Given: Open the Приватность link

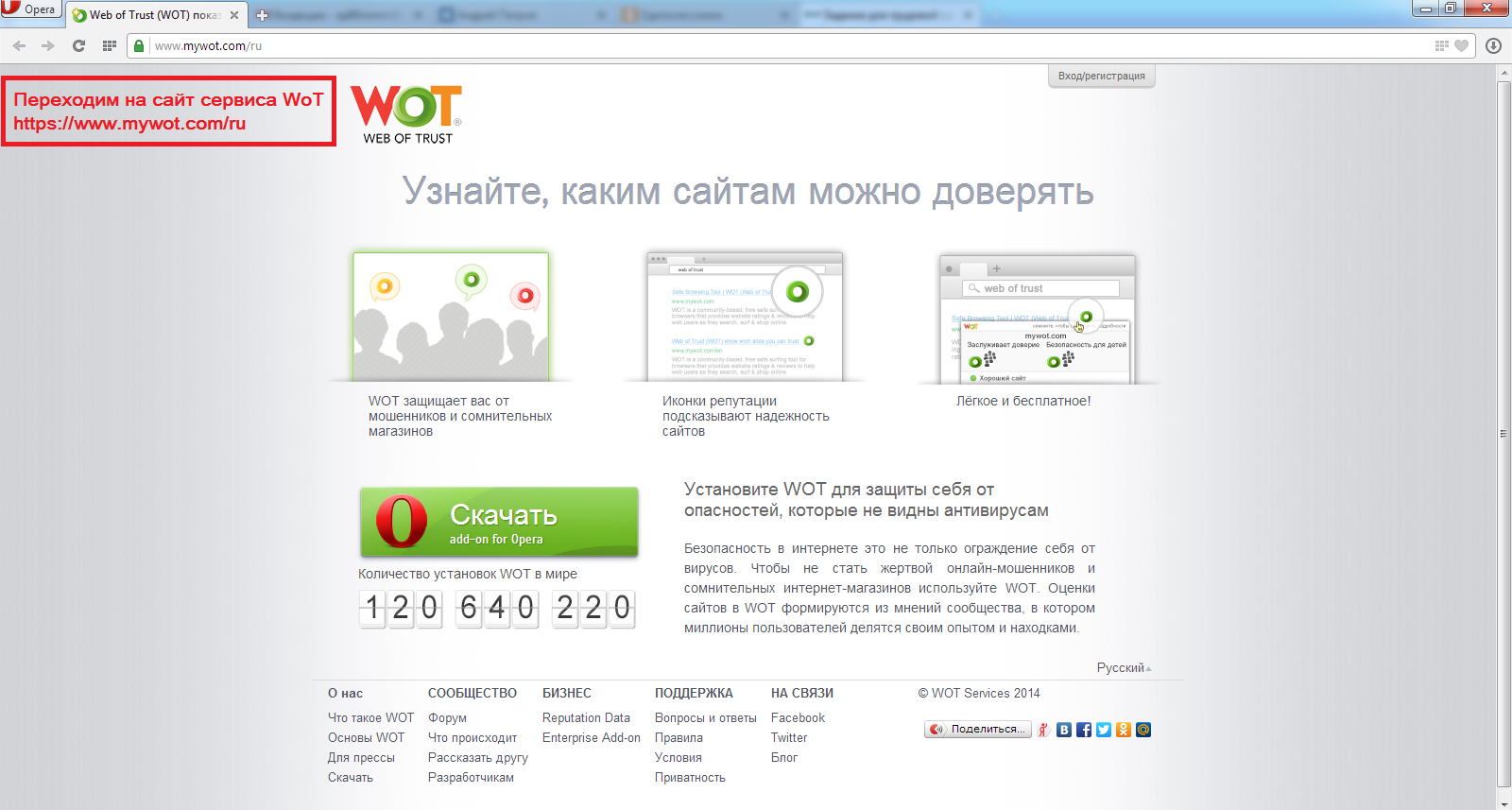Looking at the screenshot, I should [690, 777].
